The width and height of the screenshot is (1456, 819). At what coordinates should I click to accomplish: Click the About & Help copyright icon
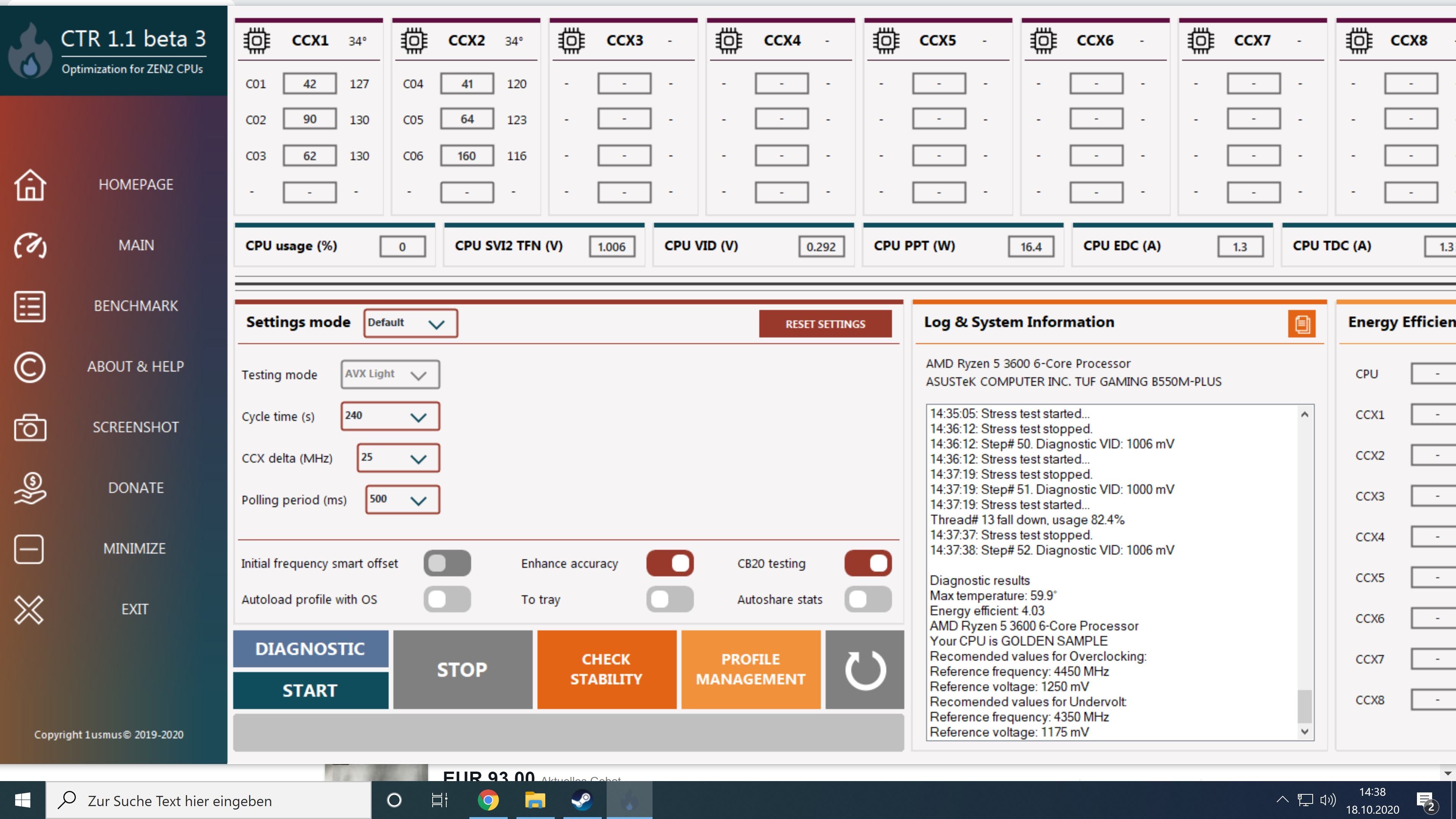[x=30, y=367]
